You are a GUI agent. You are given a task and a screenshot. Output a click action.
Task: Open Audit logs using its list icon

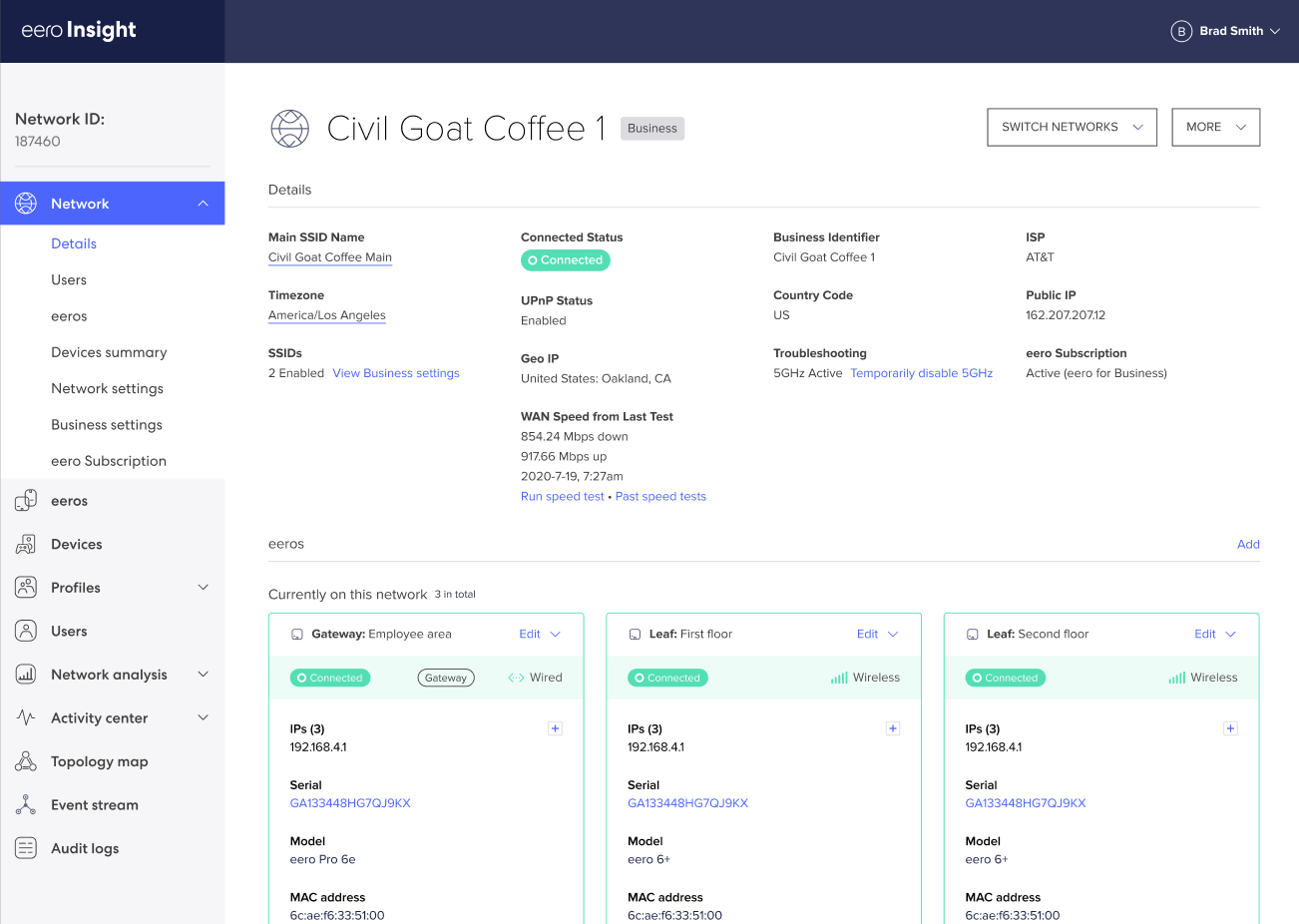tap(25, 847)
